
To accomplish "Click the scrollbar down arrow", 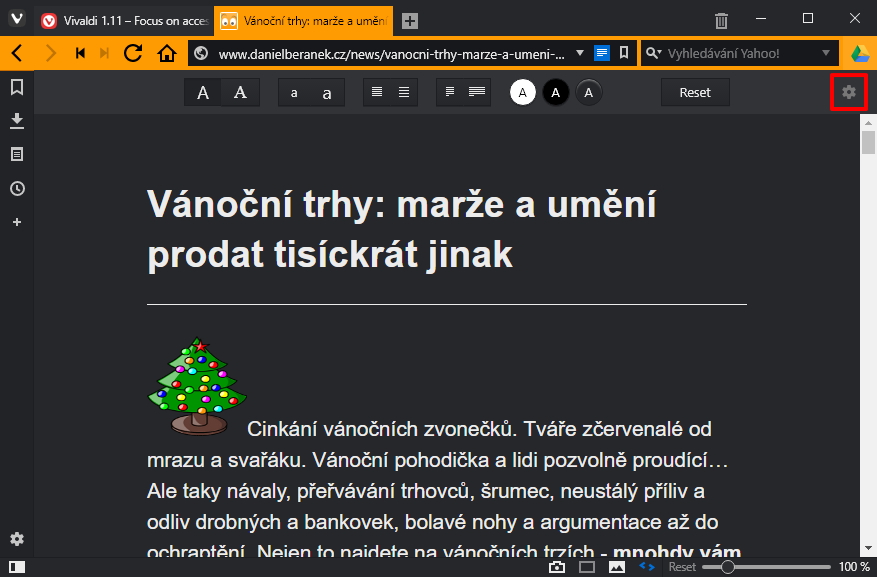I will tap(868, 548).
